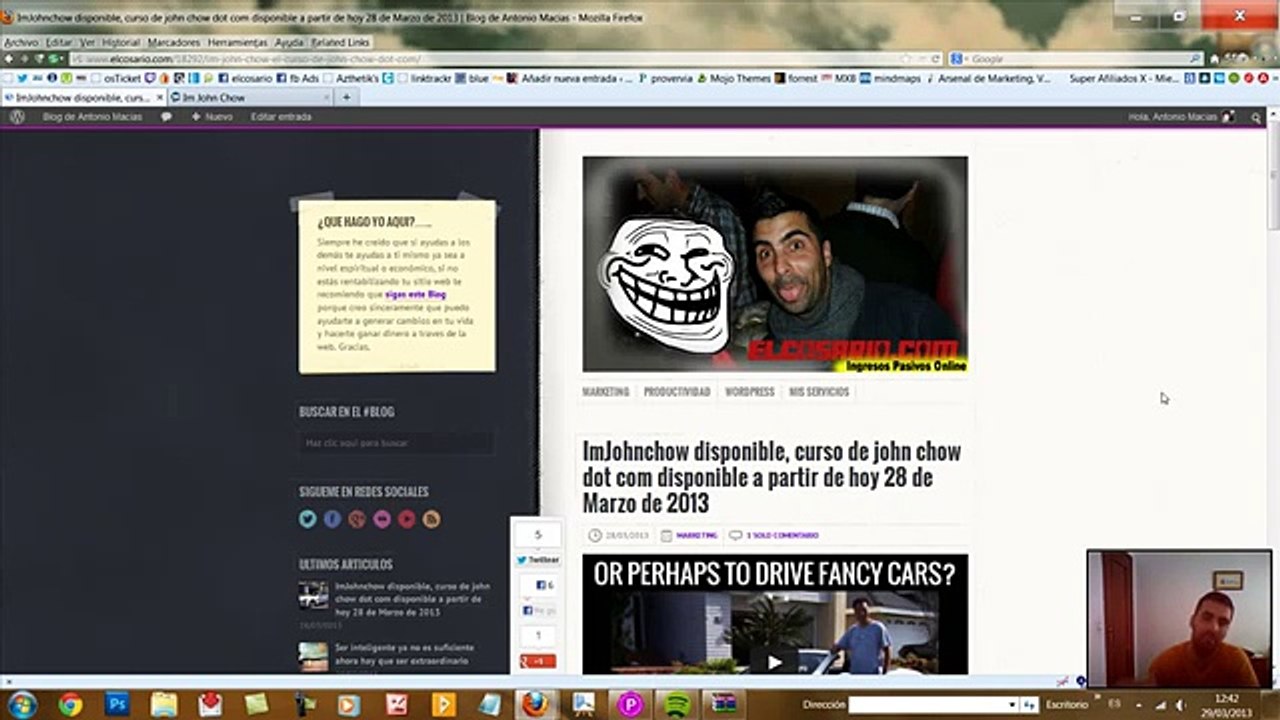Open the mindmaps bookmark
Viewport: 1280px width, 720px height.
(x=889, y=78)
